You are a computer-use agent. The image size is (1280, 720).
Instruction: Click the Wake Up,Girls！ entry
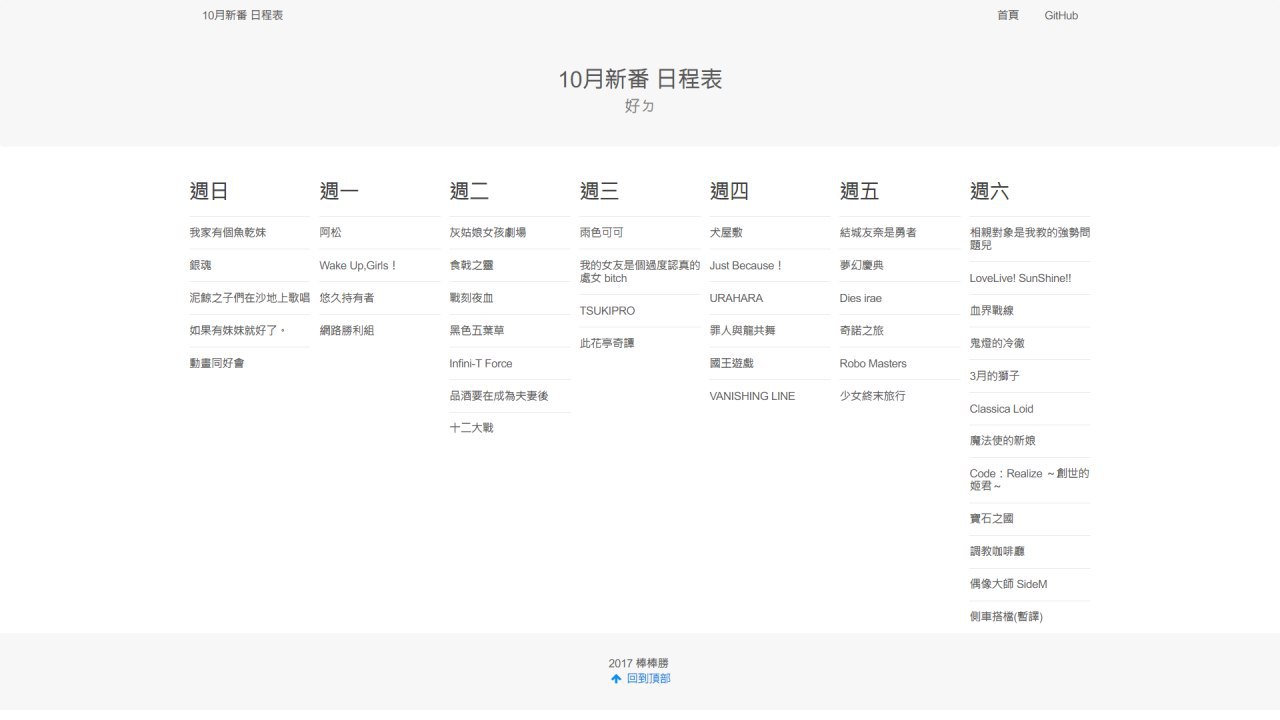tap(359, 265)
